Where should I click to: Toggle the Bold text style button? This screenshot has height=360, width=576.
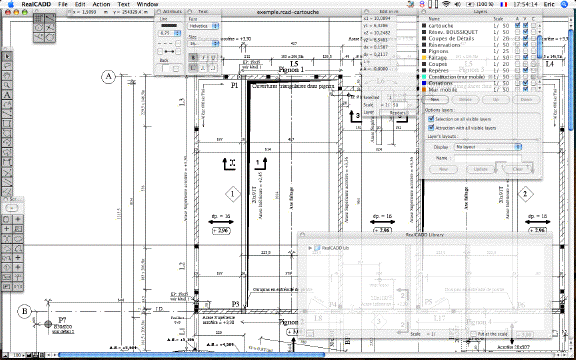(x=193, y=57)
